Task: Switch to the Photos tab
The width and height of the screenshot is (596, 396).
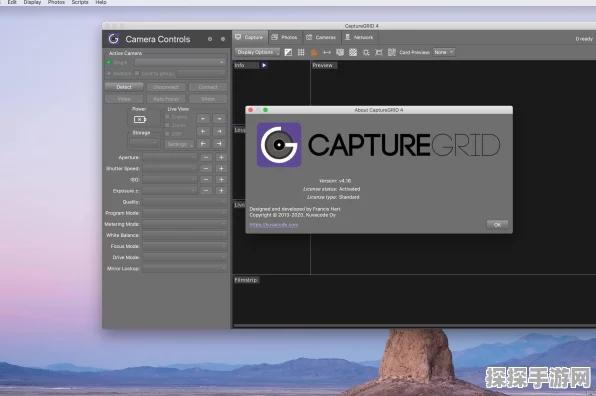Action: pyautogui.click(x=285, y=37)
